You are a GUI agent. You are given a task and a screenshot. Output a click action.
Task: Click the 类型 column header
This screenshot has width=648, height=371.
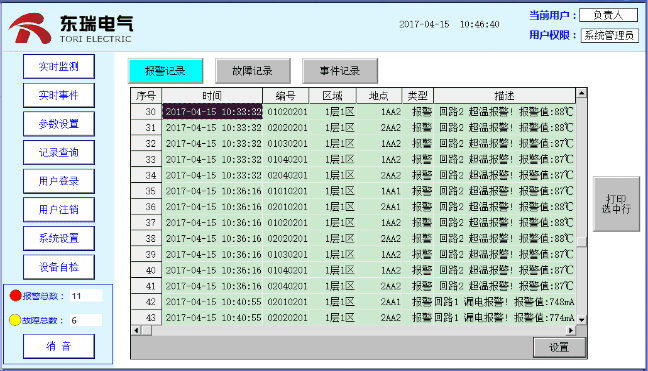(418, 96)
